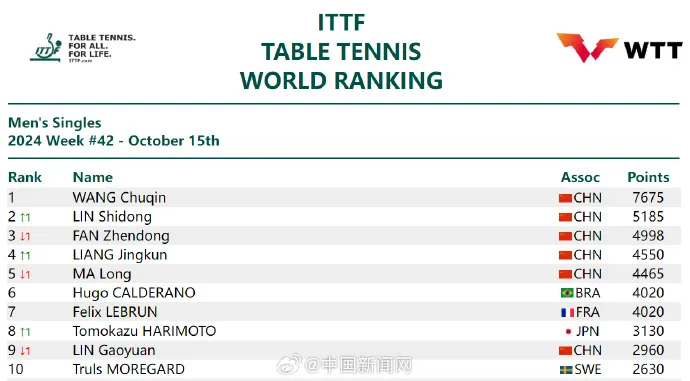
Task: Click the green up arrow beside rank 2
Action: tap(25, 217)
